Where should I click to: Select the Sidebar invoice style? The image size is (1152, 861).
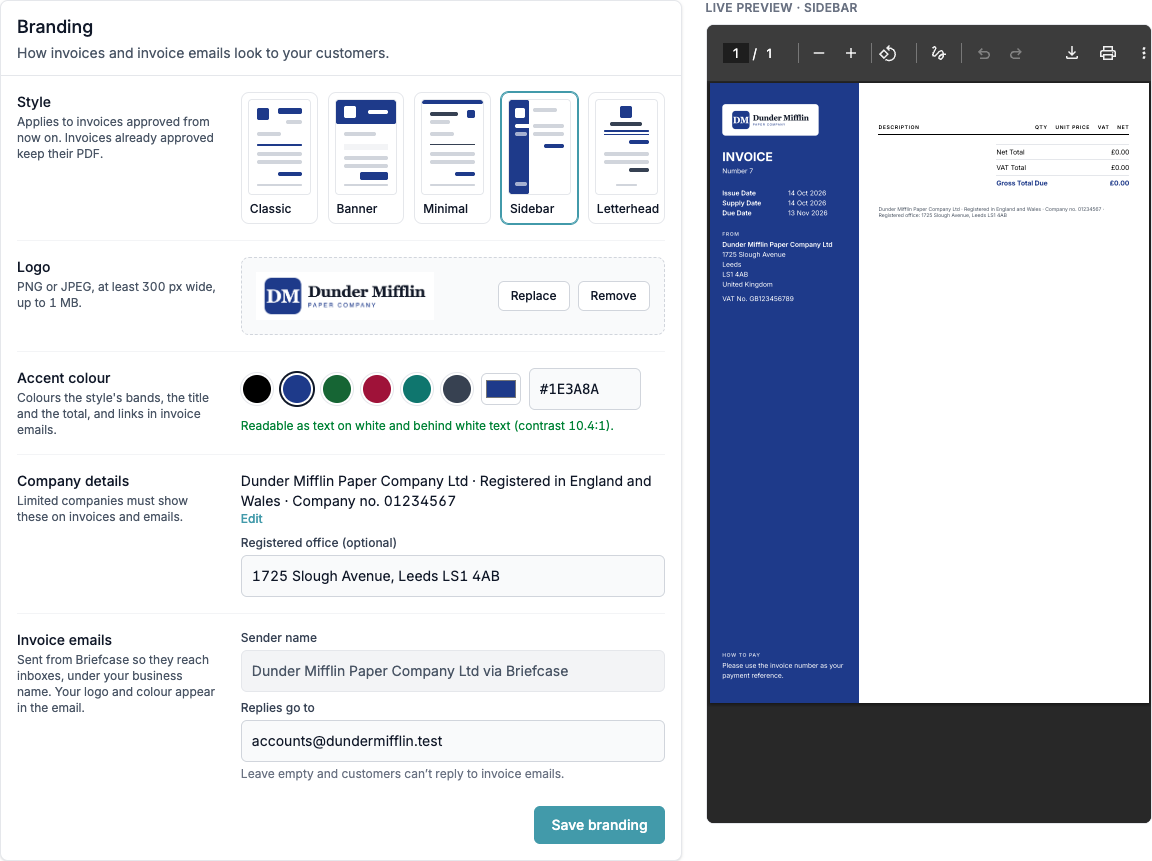tap(539, 158)
